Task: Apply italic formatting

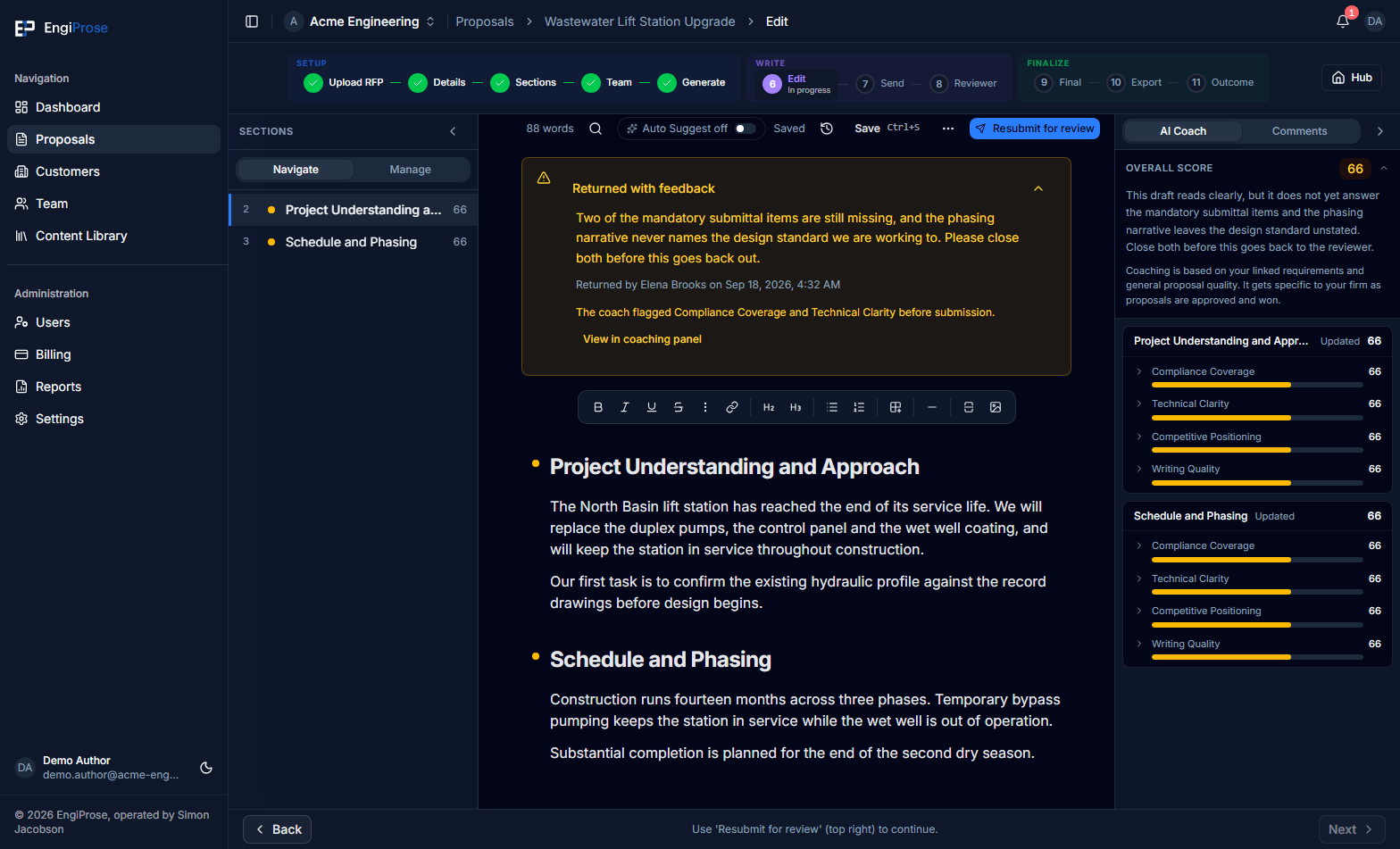Action: click(x=625, y=407)
